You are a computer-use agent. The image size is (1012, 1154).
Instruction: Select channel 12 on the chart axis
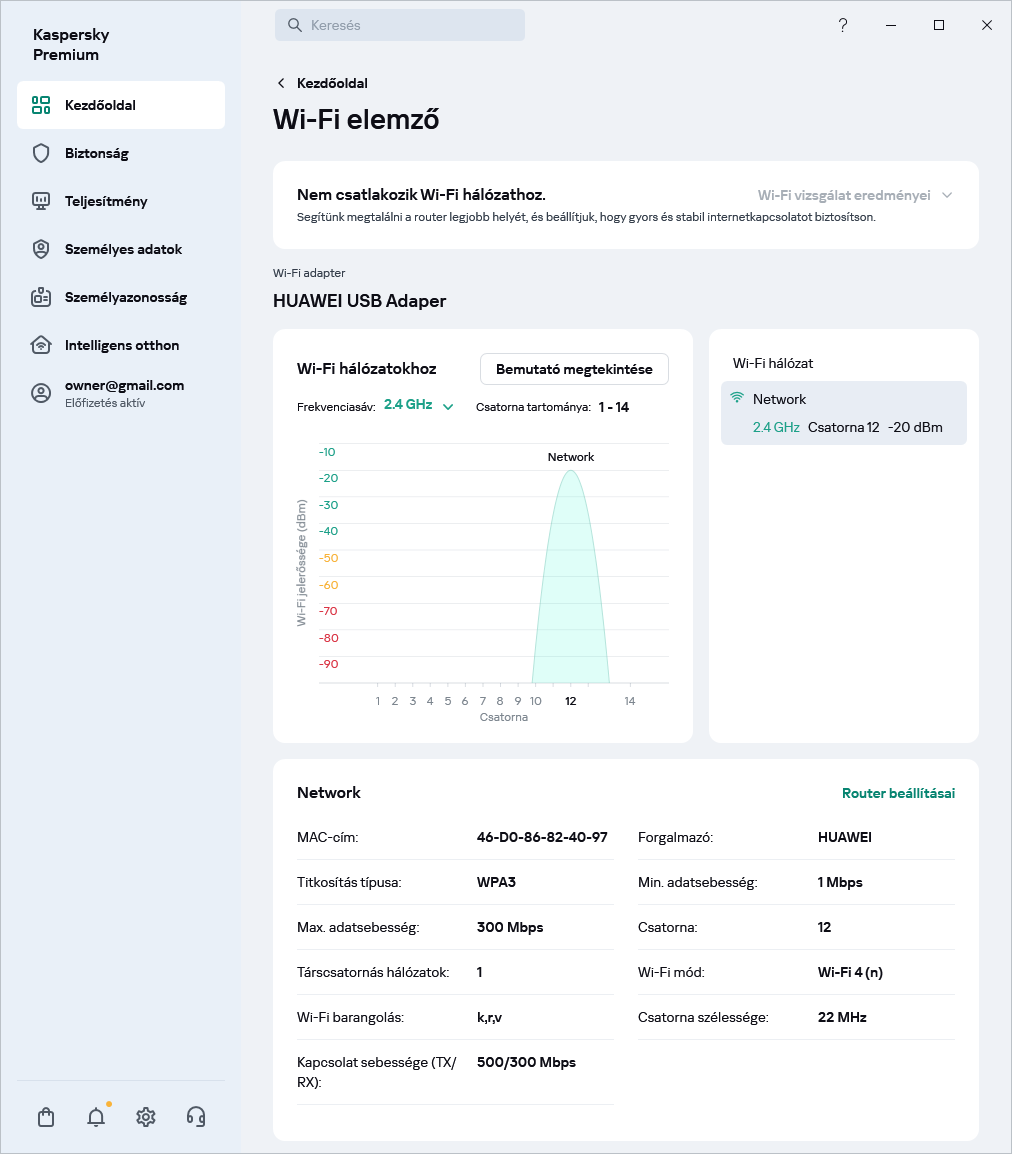[570, 701]
